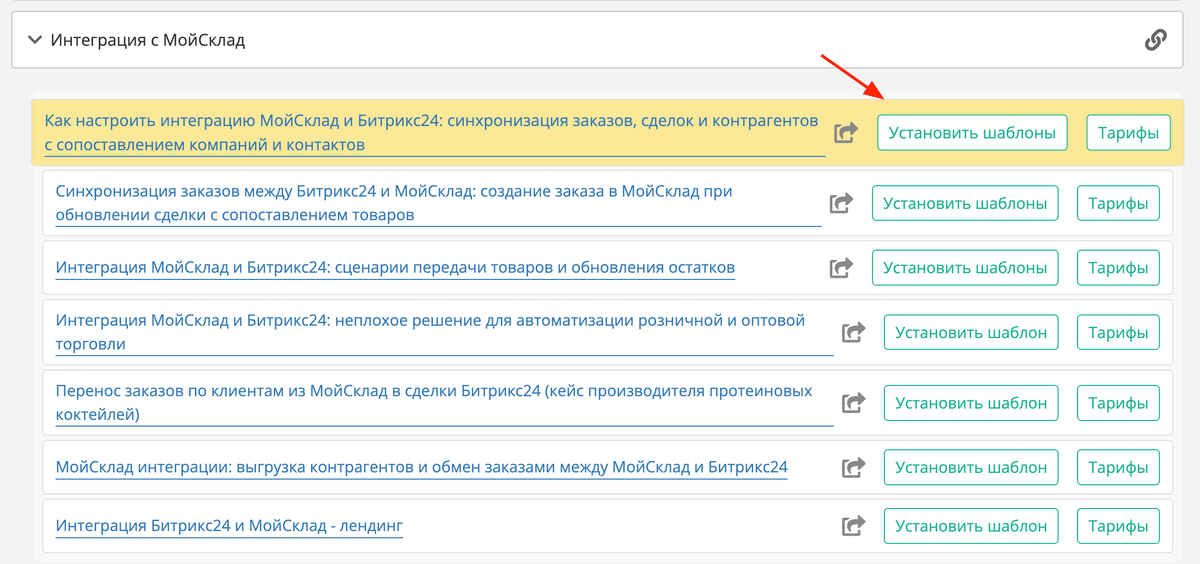Copy link icon for Интеграция с МойСклад section
This screenshot has height=564, width=1200.
(x=1155, y=40)
